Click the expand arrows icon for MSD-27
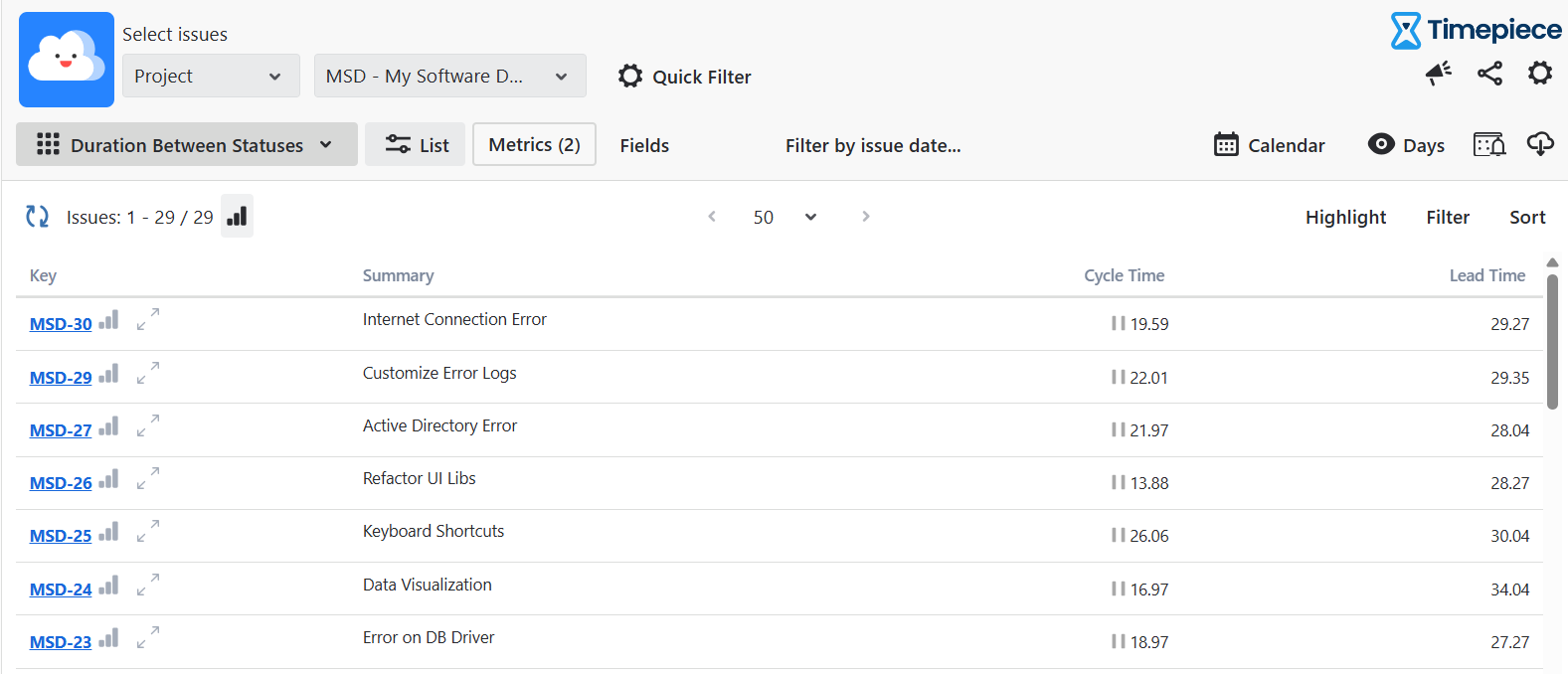The height and width of the screenshot is (674, 1568). (147, 426)
